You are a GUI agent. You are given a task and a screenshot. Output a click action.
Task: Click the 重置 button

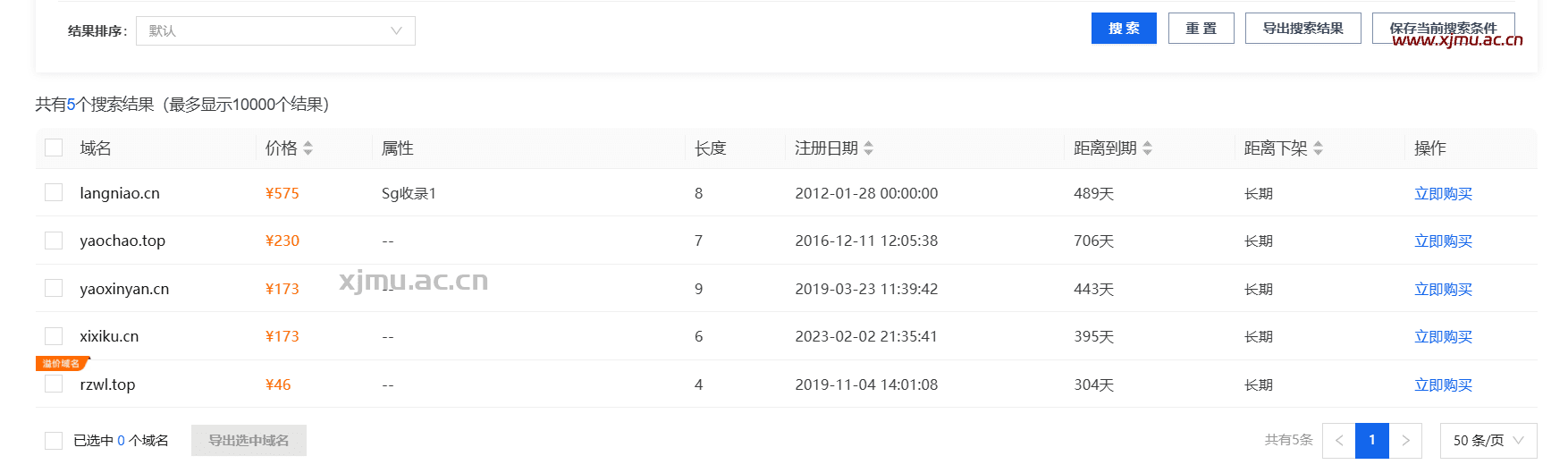[1201, 29]
